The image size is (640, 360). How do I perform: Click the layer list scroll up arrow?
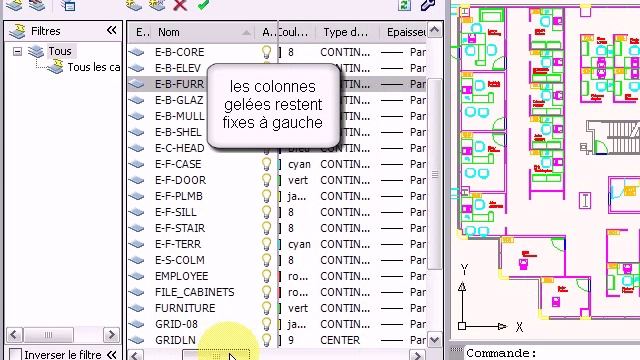tap(434, 30)
